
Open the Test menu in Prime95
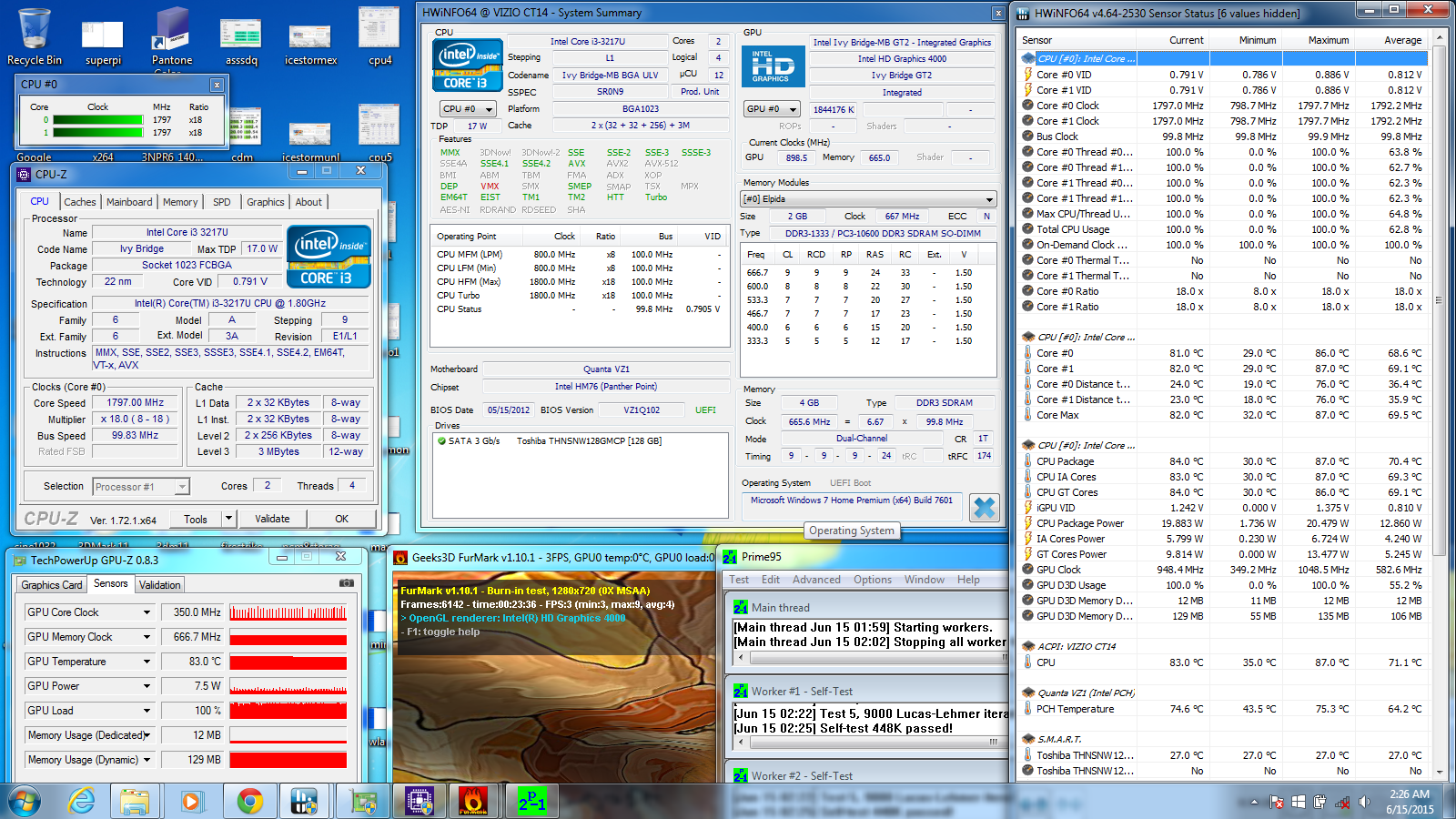click(739, 580)
